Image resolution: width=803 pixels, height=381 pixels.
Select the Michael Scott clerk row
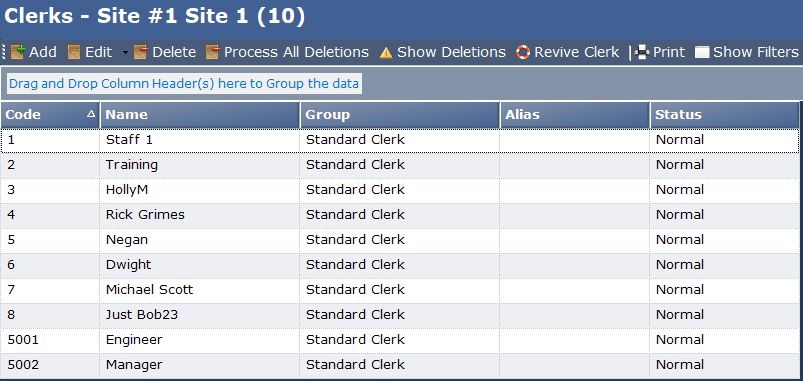(x=399, y=290)
